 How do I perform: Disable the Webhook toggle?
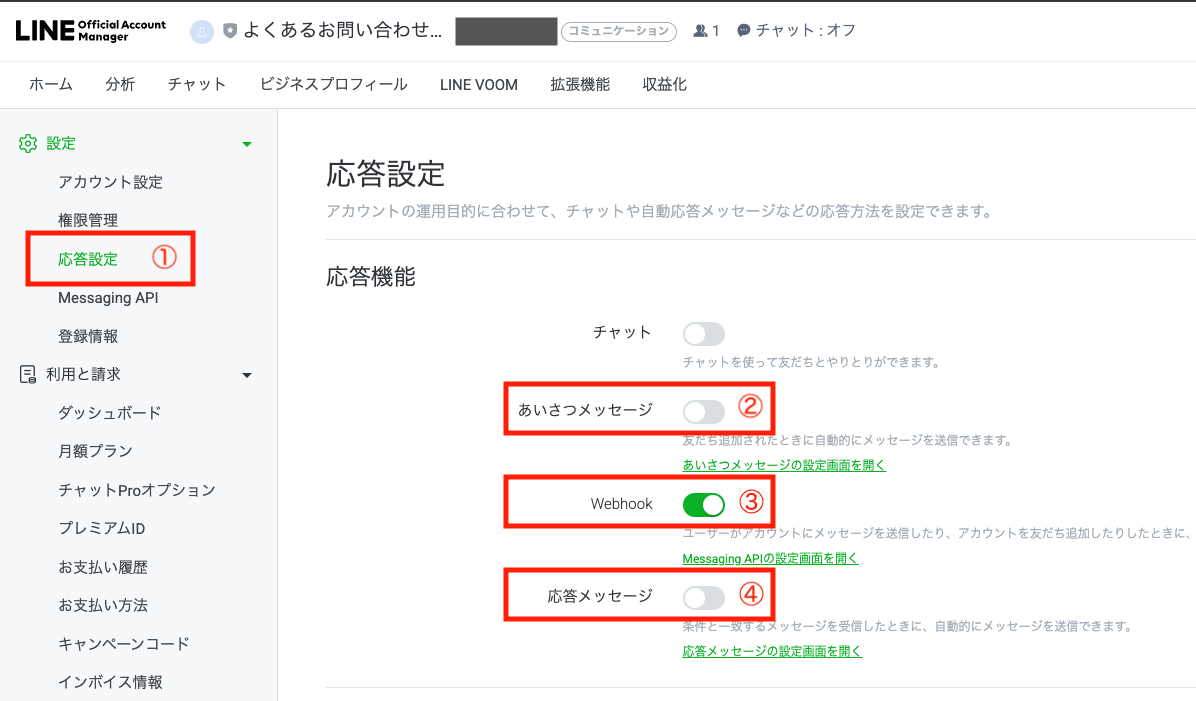click(703, 504)
